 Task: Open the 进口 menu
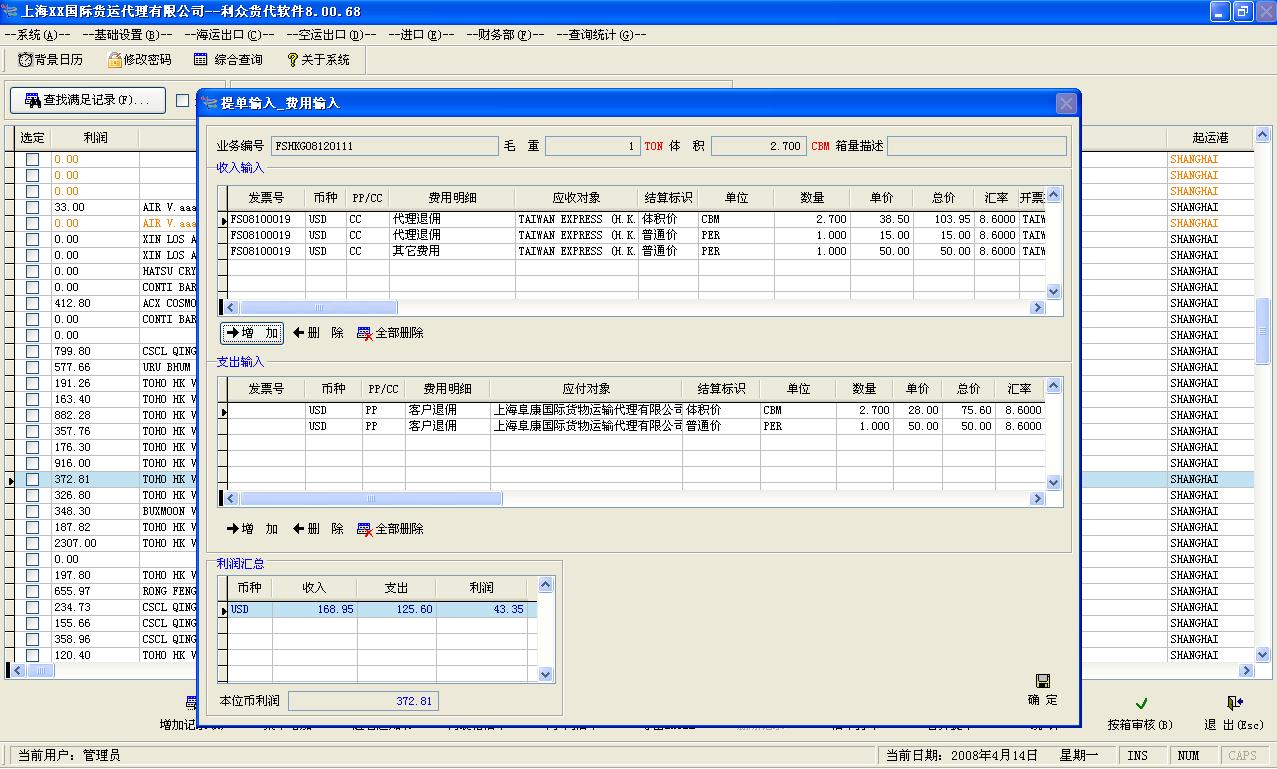(x=420, y=34)
